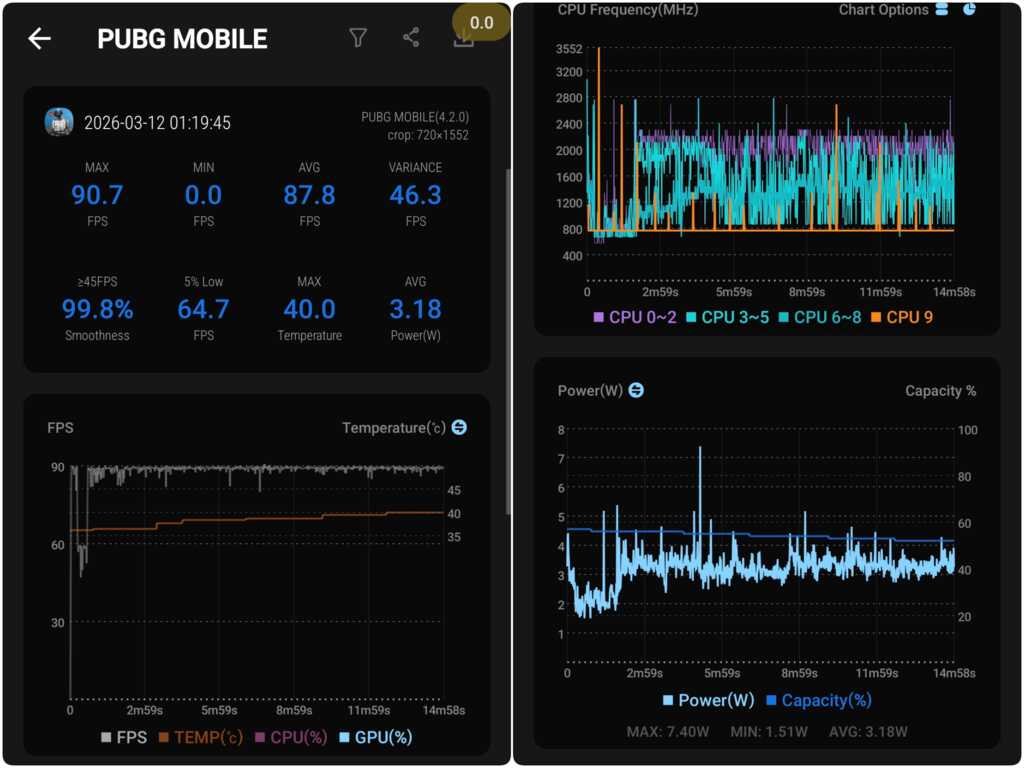Click the pie-chart icon beside Chart Options
This screenshot has width=1024, height=768.
[x=968, y=10]
